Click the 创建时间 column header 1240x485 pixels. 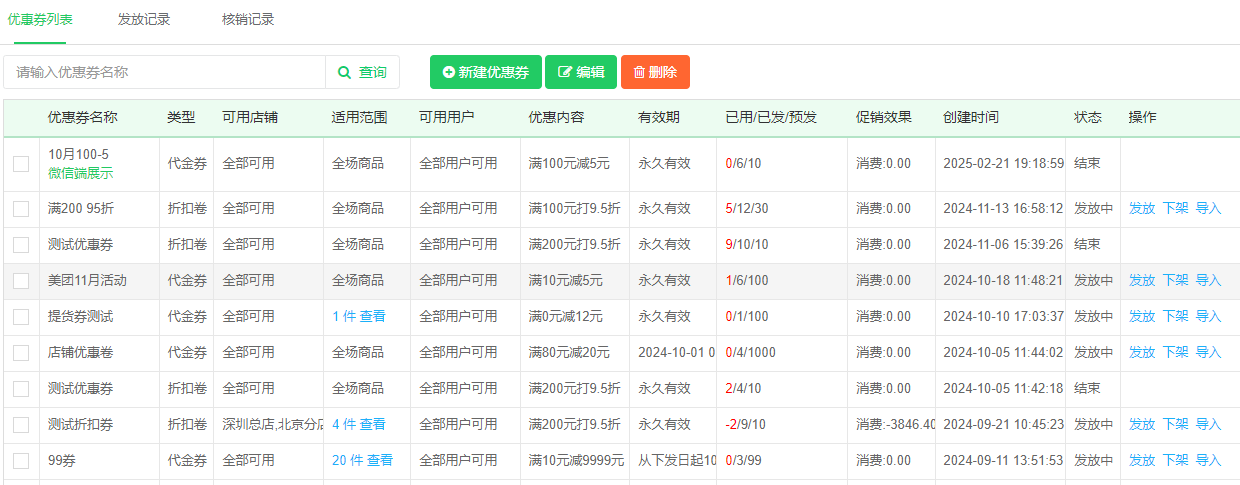tap(970, 118)
